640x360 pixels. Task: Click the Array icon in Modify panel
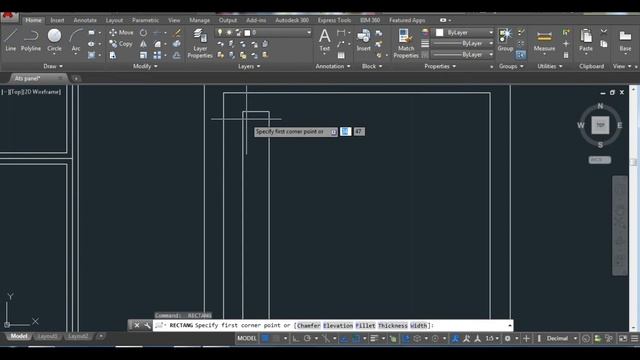tap(157, 55)
